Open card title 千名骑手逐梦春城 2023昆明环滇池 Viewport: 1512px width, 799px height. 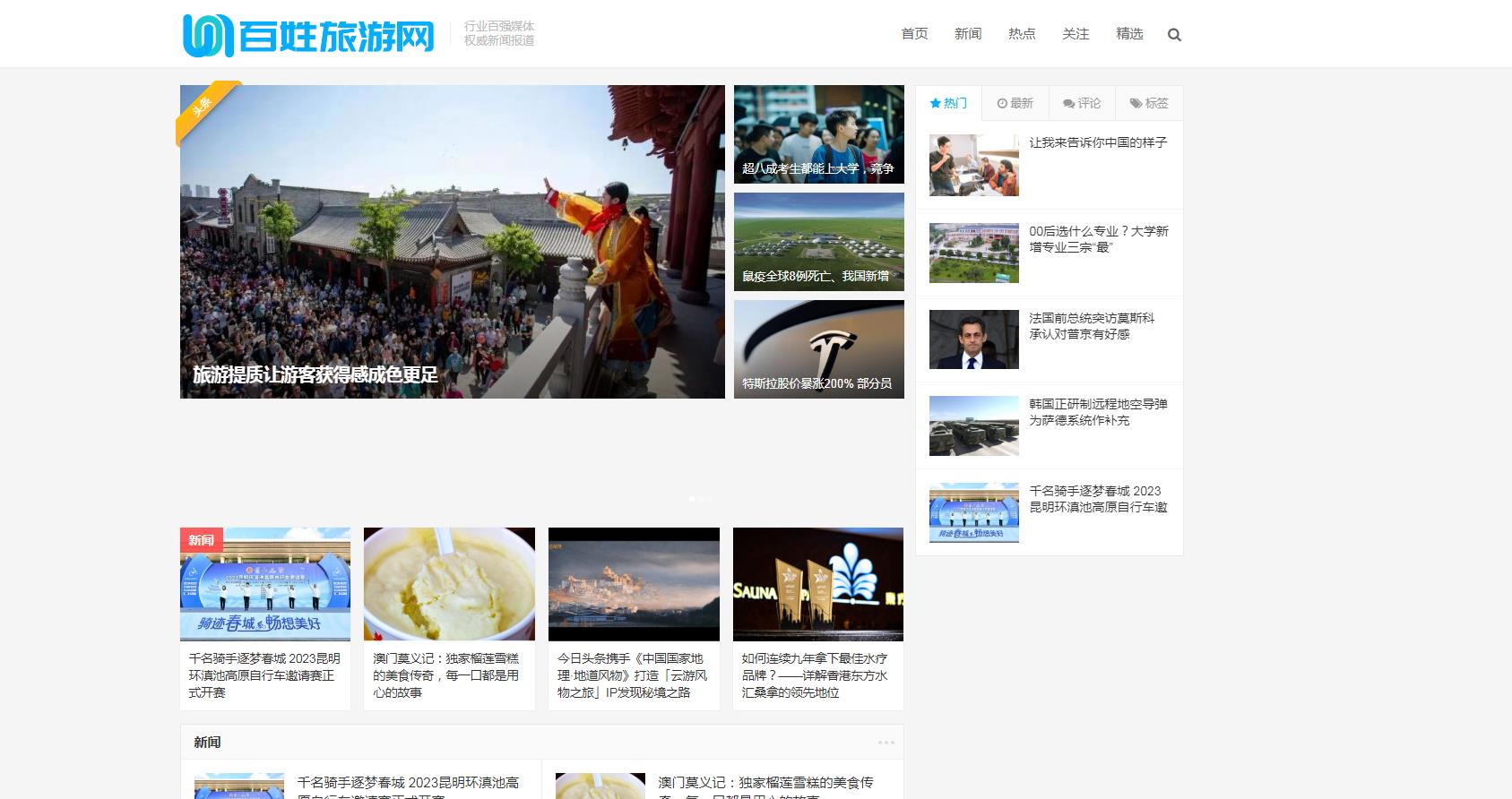click(x=264, y=675)
